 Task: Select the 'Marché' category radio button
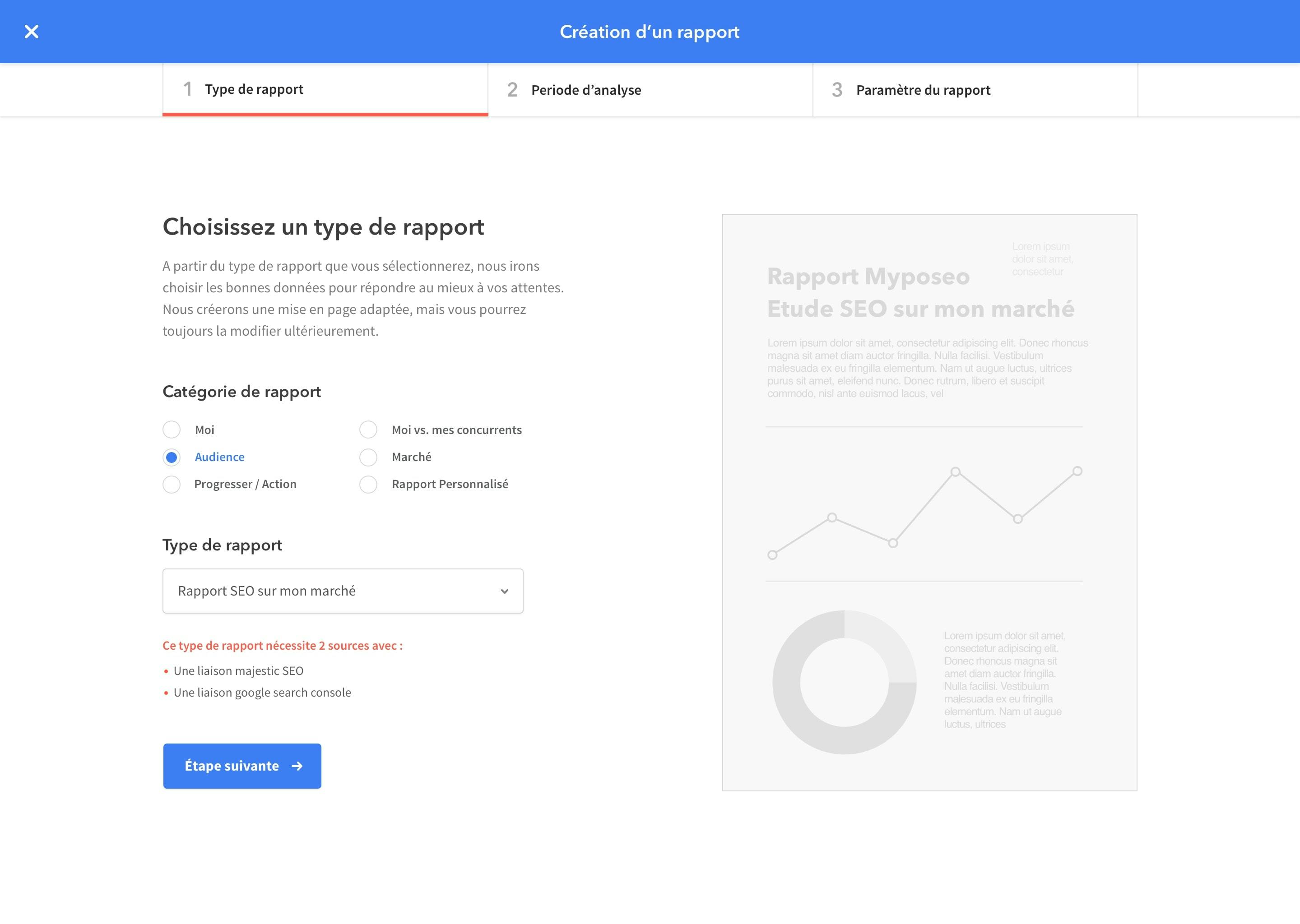coord(368,457)
